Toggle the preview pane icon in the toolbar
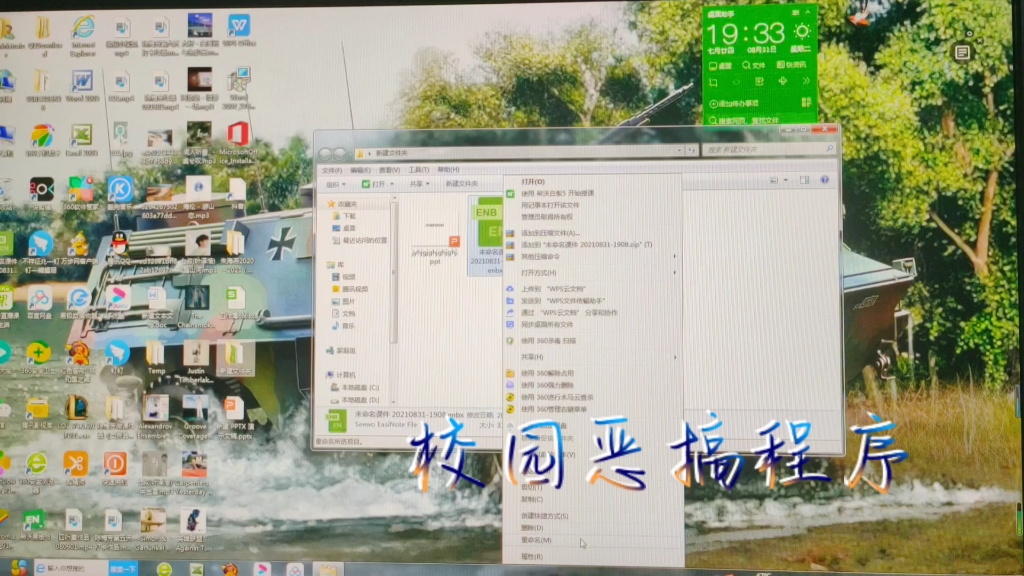 [804, 182]
